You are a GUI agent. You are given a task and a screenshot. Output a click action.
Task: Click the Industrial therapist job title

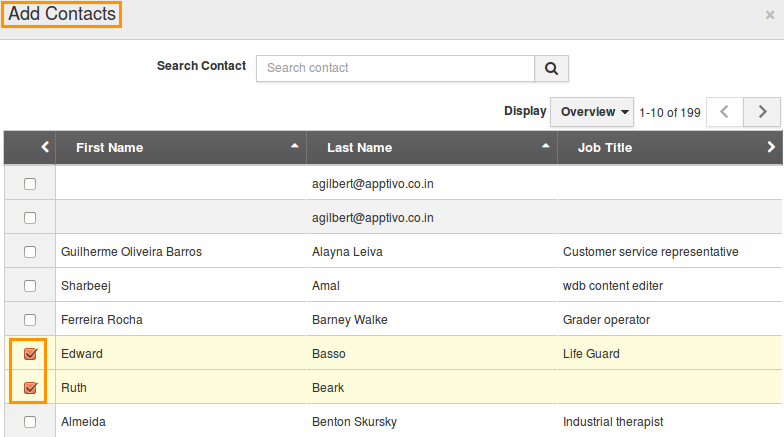[x=613, y=422]
